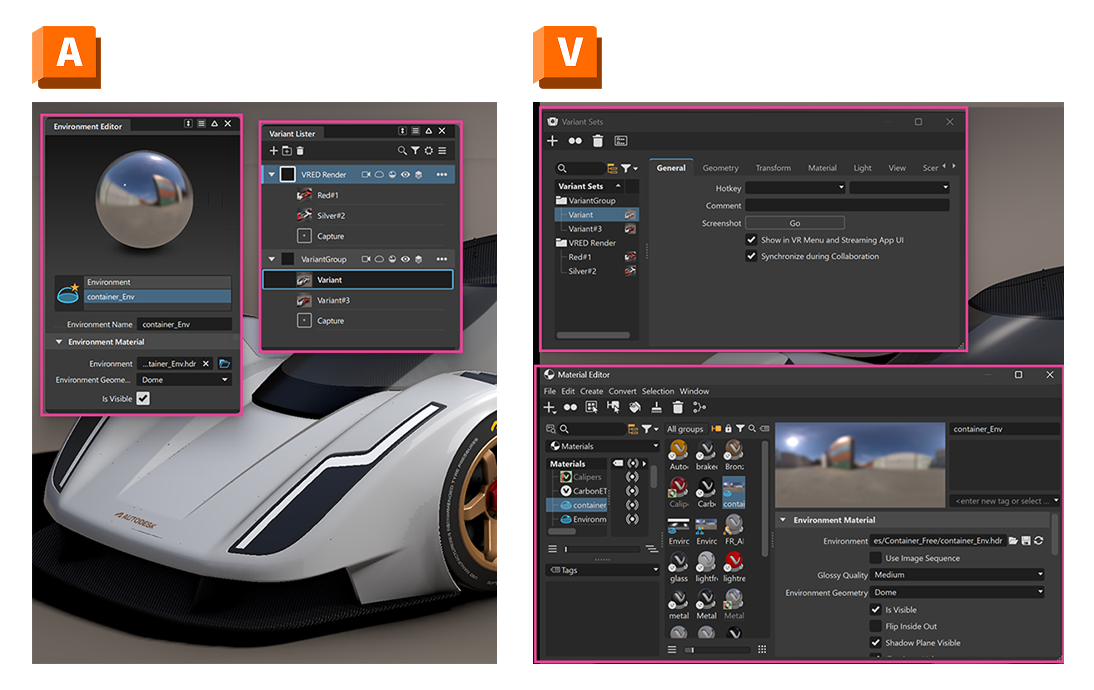Image resolution: width=1094 pixels, height=690 pixels.
Task: Open the hamburger menu in Variant Lister toolbar
Action: click(x=442, y=151)
